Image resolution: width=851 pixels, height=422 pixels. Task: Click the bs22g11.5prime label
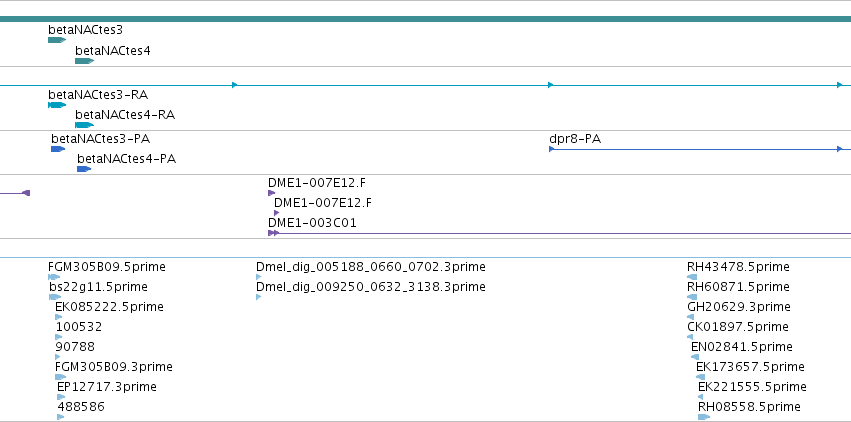tap(98, 287)
